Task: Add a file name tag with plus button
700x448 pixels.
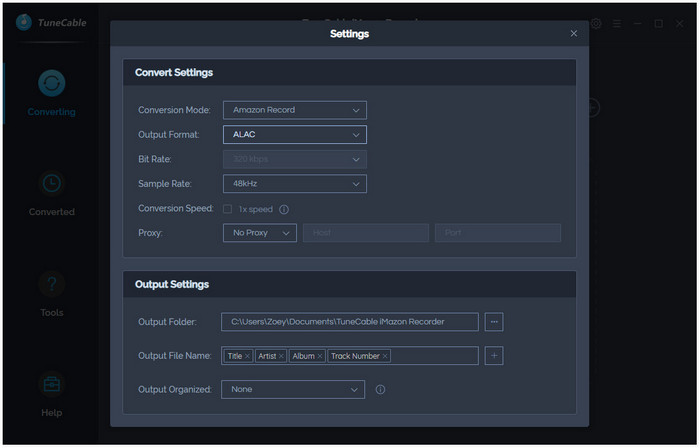Action: [494, 356]
